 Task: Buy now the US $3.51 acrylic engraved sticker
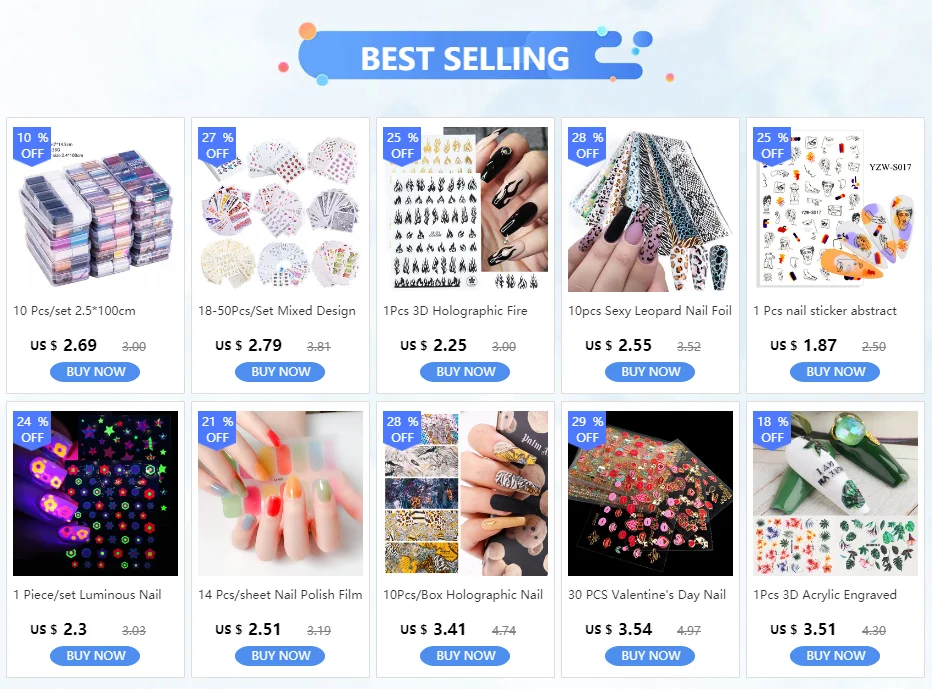tap(835, 656)
